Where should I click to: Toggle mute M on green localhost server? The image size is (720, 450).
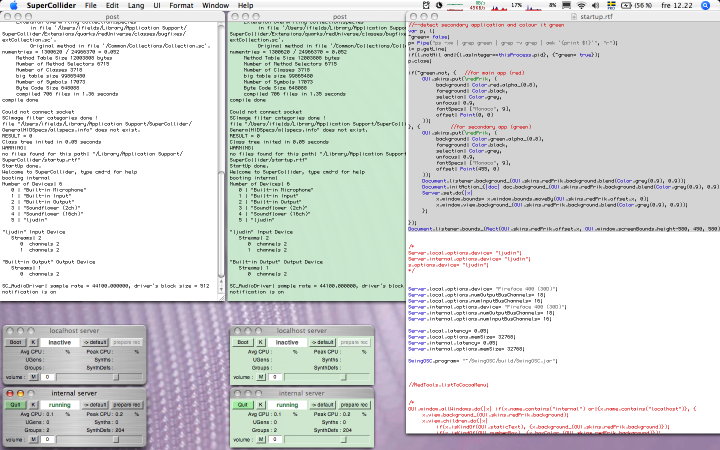tap(260, 377)
